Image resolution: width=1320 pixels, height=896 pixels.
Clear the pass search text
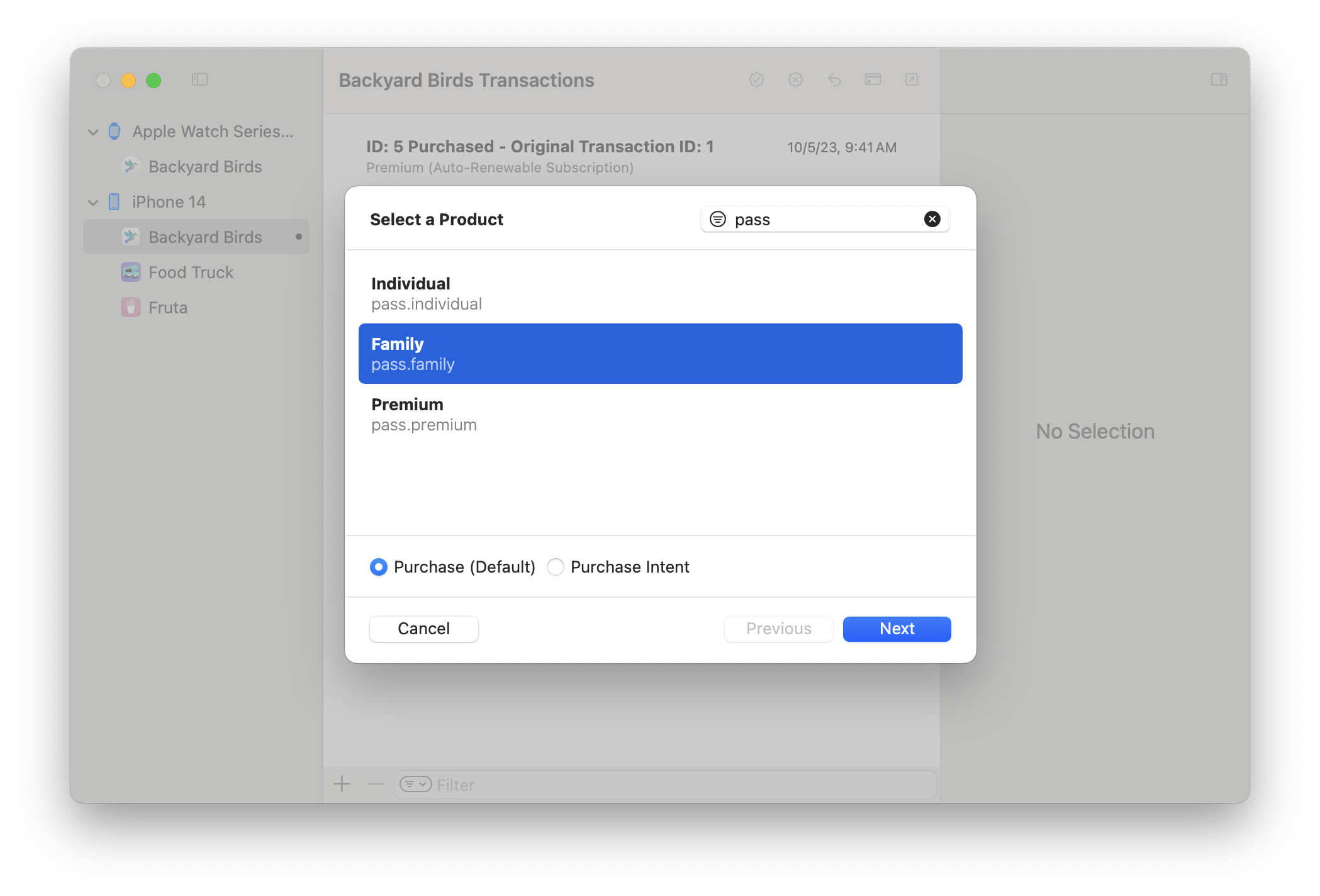[x=932, y=219]
